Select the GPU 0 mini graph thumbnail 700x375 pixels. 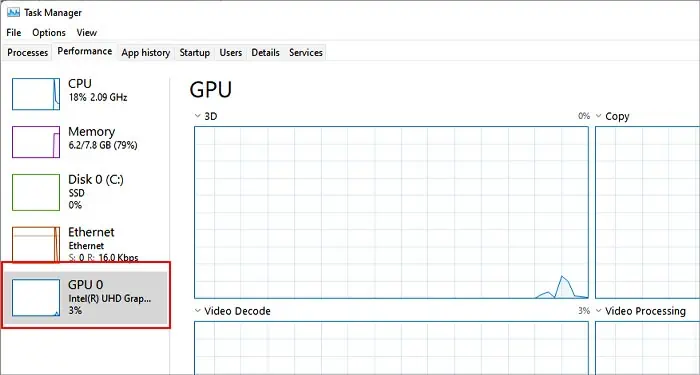pyautogui.click(x=36, y=298)
